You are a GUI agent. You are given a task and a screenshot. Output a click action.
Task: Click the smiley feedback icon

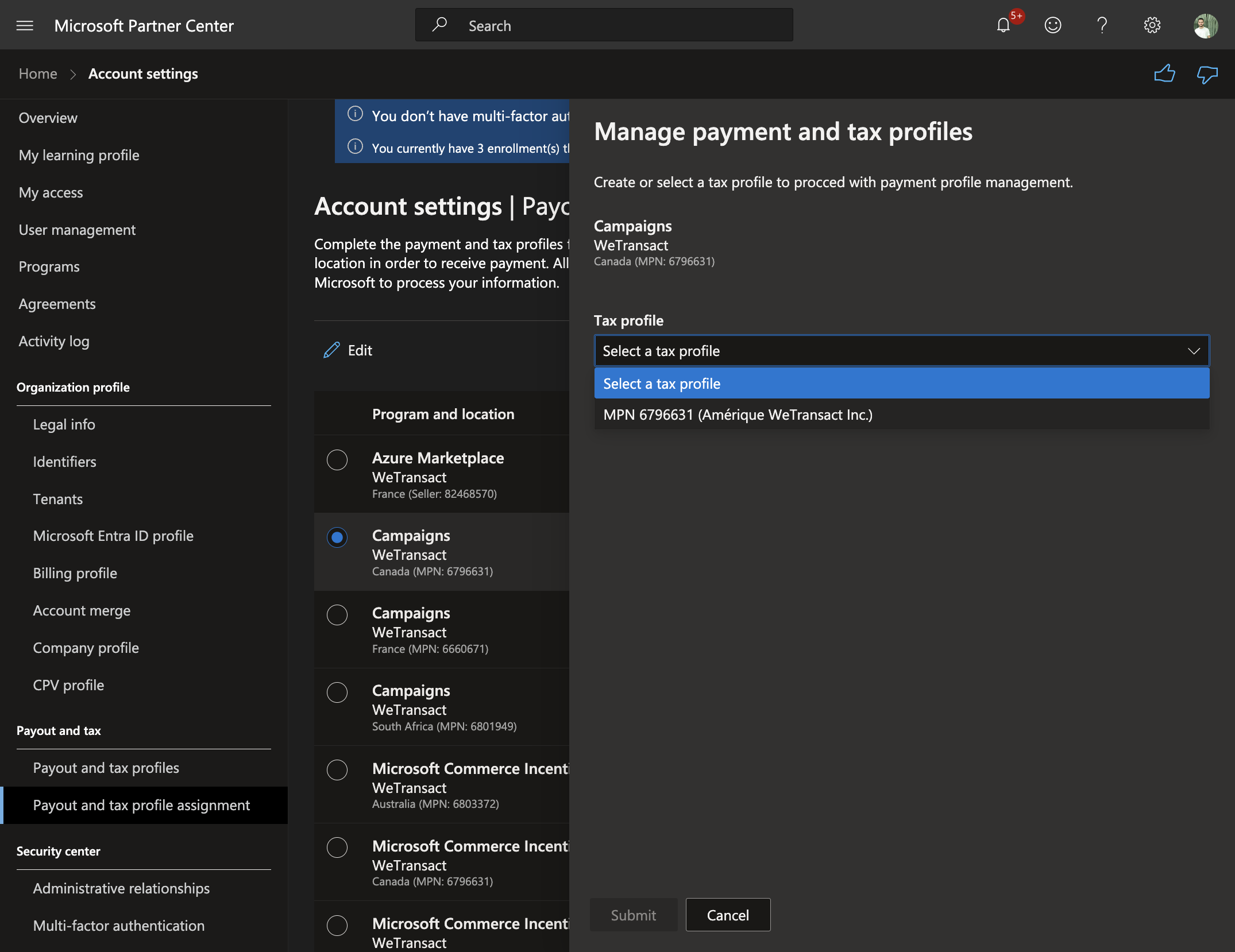pyautogui.click(x=1053, y=25)
